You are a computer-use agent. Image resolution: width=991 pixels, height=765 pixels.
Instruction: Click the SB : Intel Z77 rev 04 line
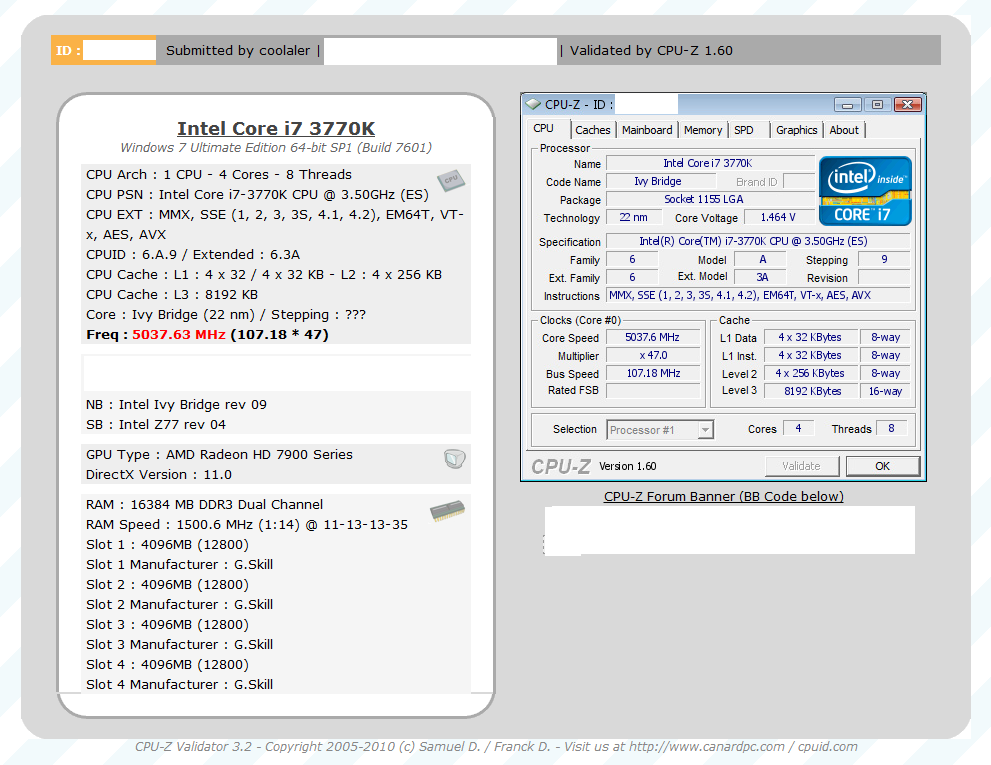(x=155, y=425)
